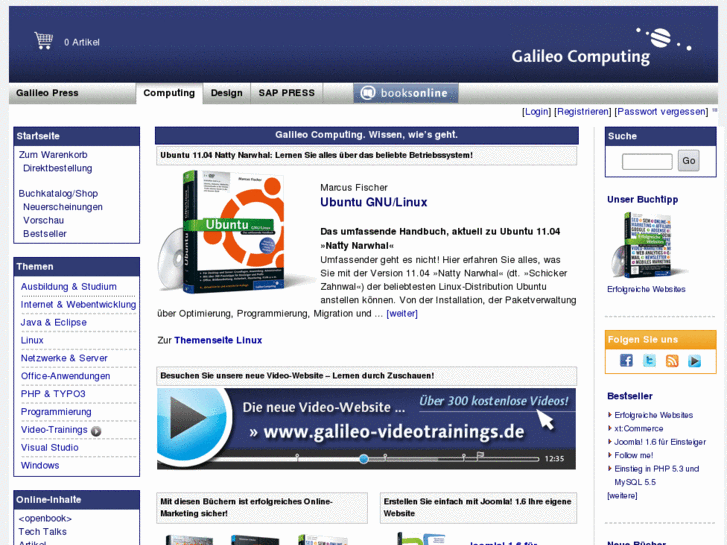Image resolution: width=727 pixels, height=545 pixels.
Task: Open Java & Eclipse topic
Action: [53, 322]
